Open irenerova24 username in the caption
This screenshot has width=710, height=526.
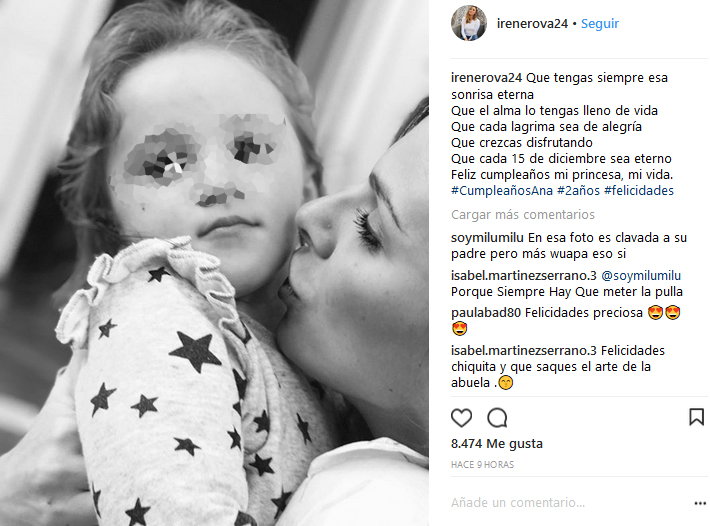click(x=486, y=78)
